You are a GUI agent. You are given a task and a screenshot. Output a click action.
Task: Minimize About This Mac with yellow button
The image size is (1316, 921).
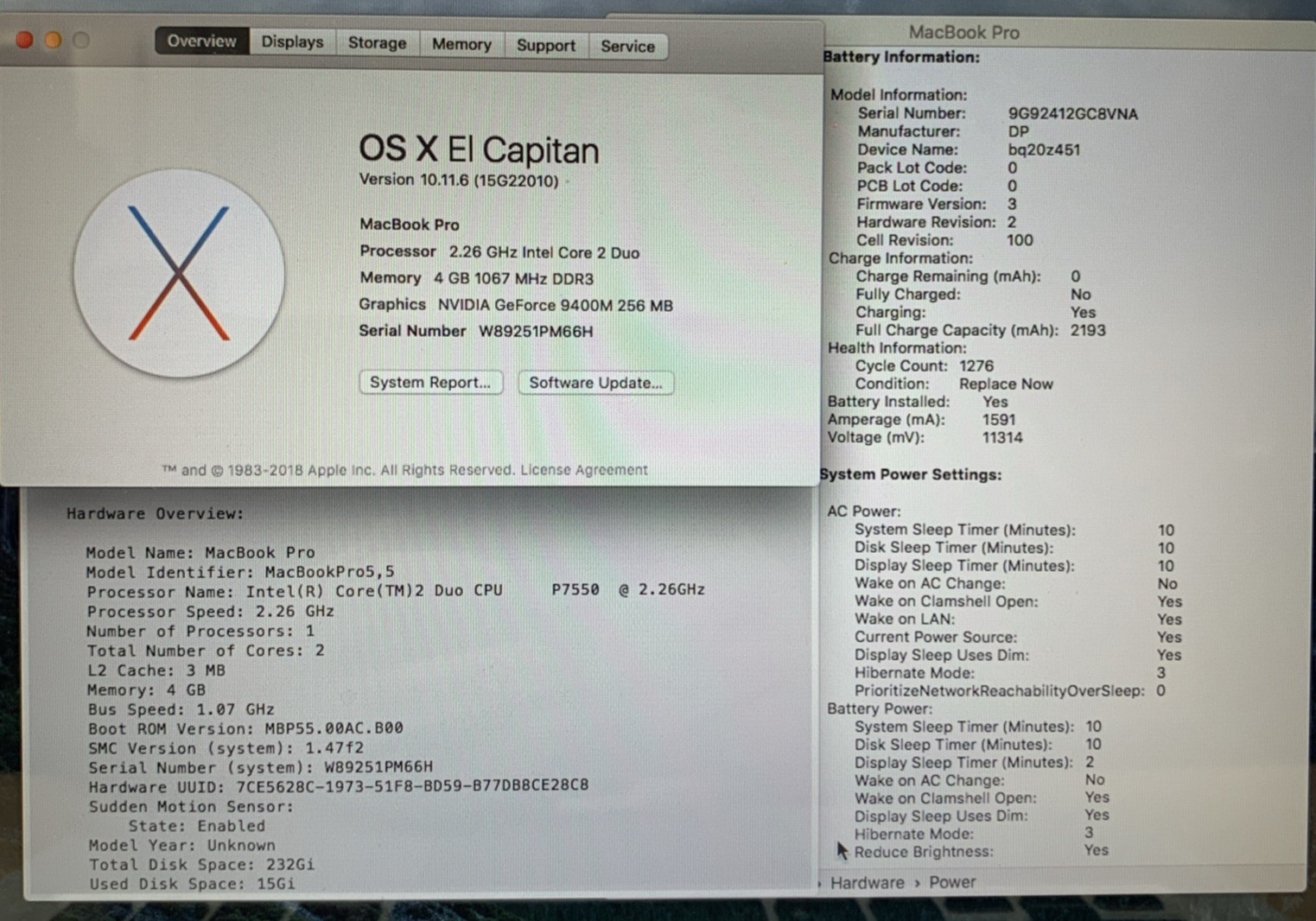53,40
